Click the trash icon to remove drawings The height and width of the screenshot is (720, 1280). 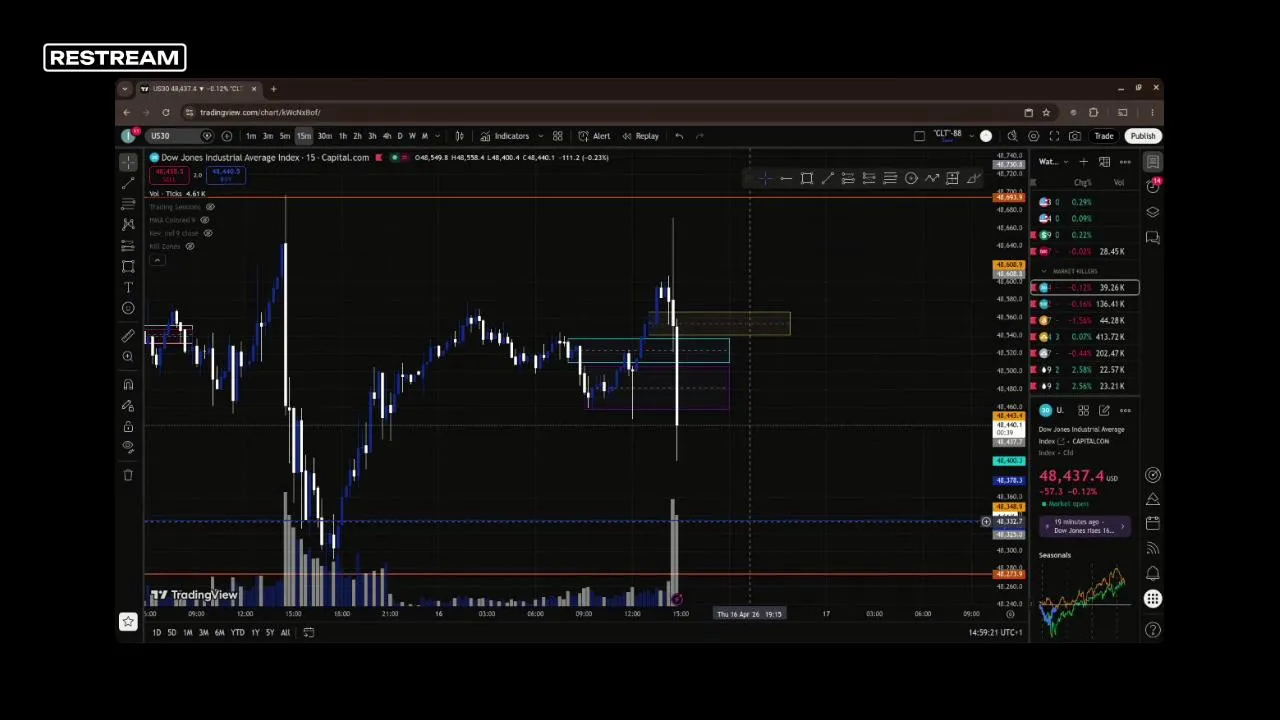[x=128, y=475]
